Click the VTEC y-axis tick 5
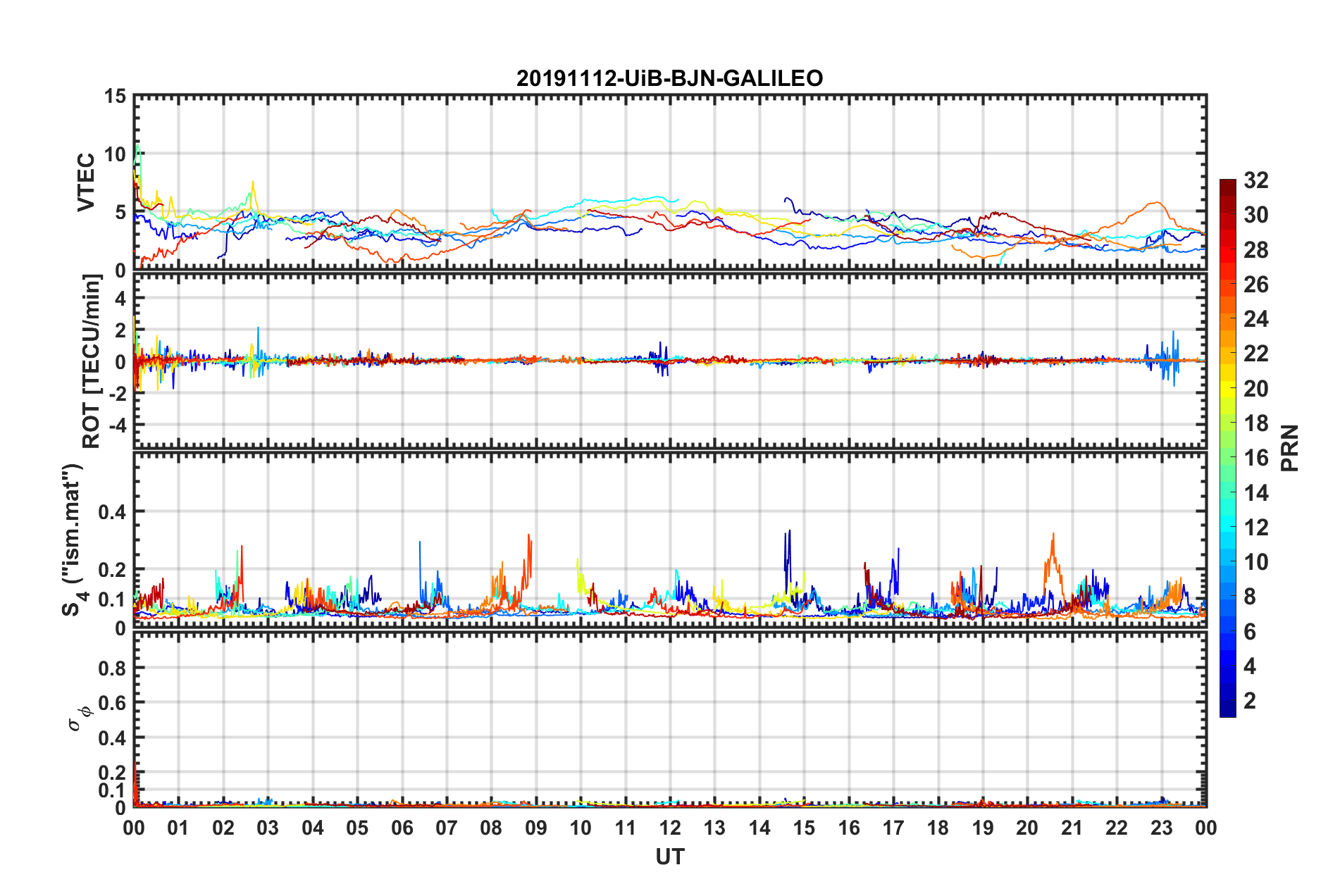1340x896 pixels. 120,212
